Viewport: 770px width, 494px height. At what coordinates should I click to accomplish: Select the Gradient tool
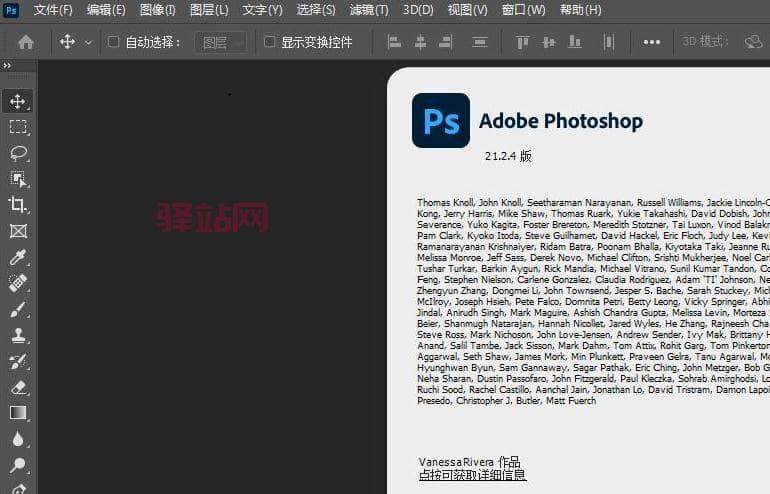click(18, 413)
